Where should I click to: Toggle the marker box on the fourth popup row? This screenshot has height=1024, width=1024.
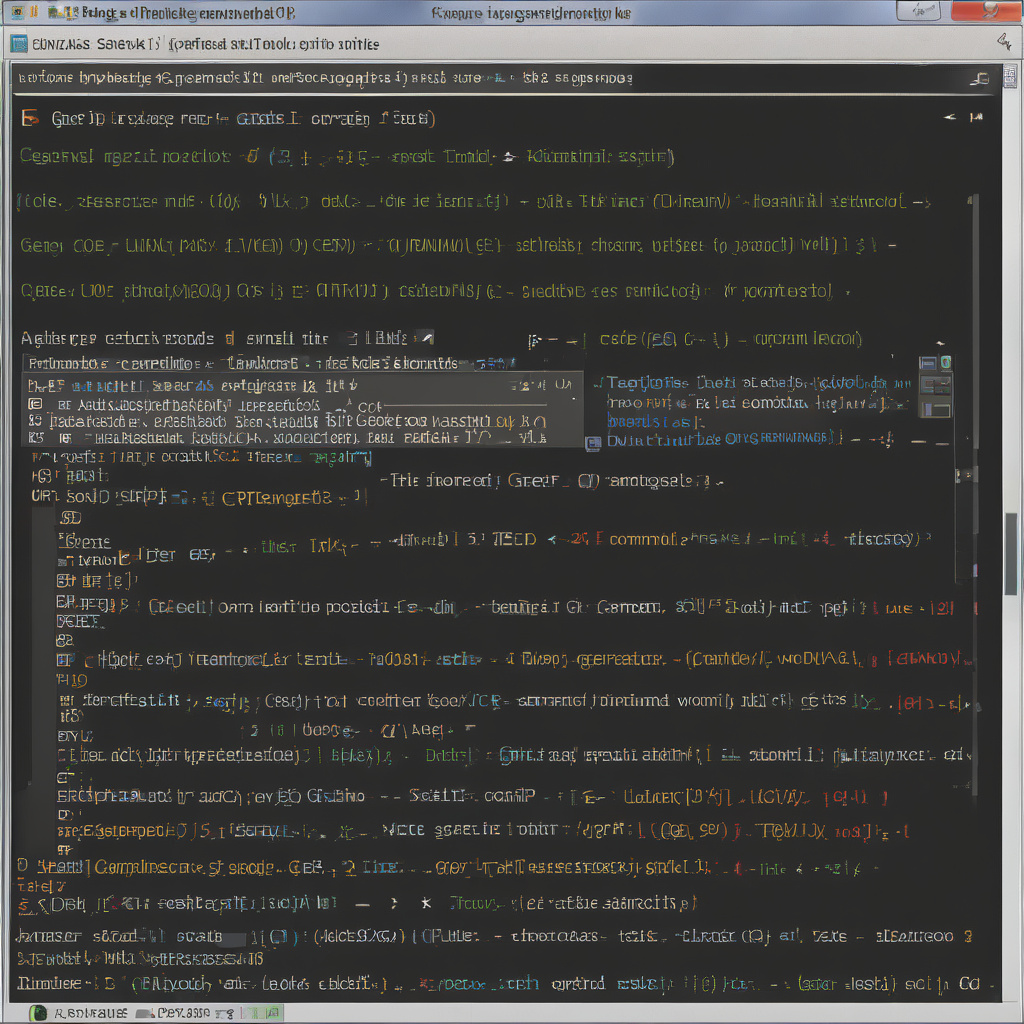coord(36,438)
